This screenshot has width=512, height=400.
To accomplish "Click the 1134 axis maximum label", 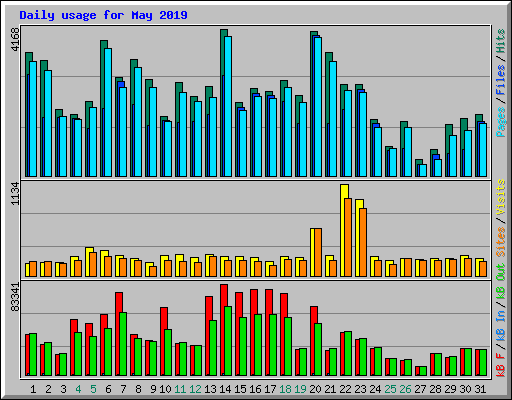I will point(15,194).
